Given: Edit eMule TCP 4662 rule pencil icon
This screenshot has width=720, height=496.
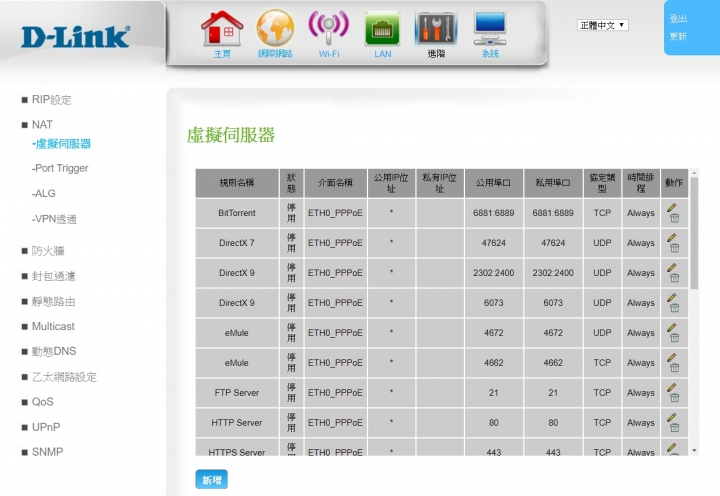Looking at the screenshot, I should pyautogui.click(x=672, y=357).
